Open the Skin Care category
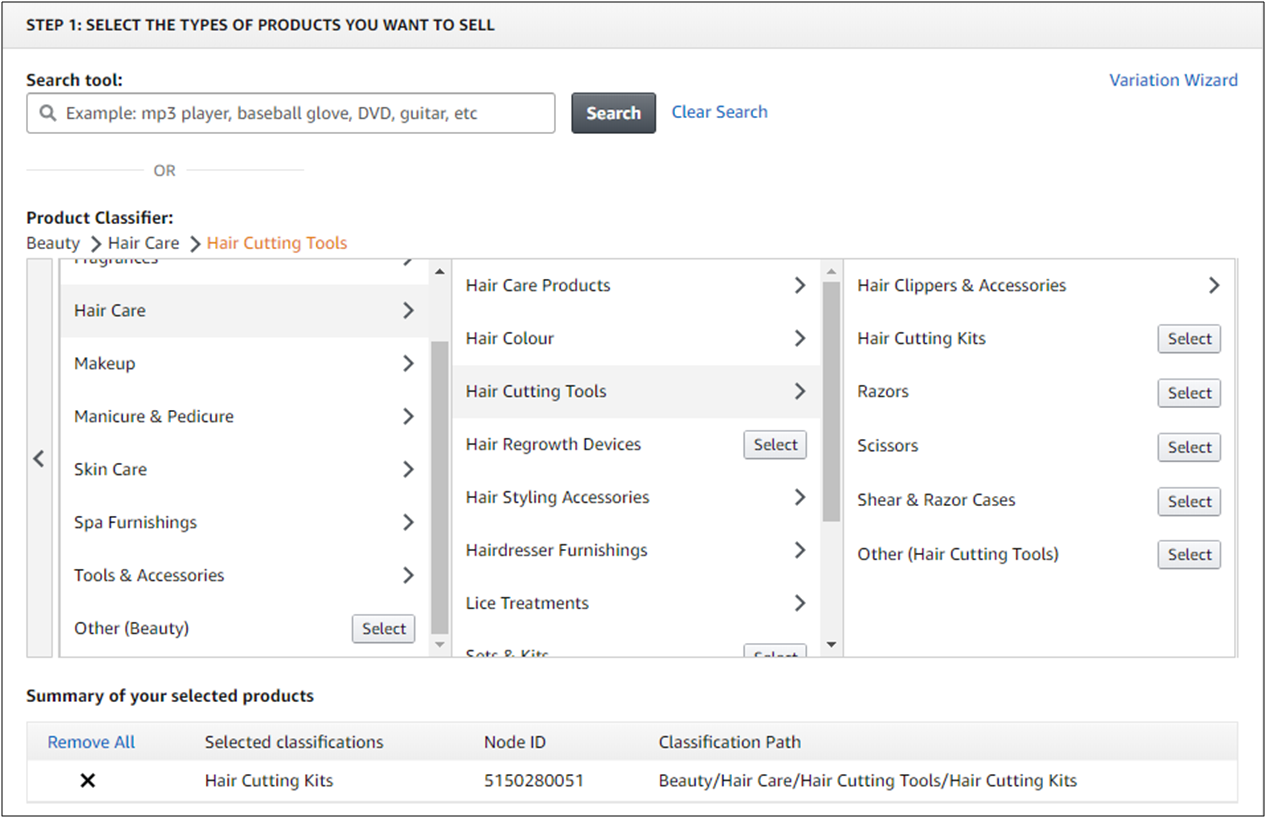 (110, 470)
